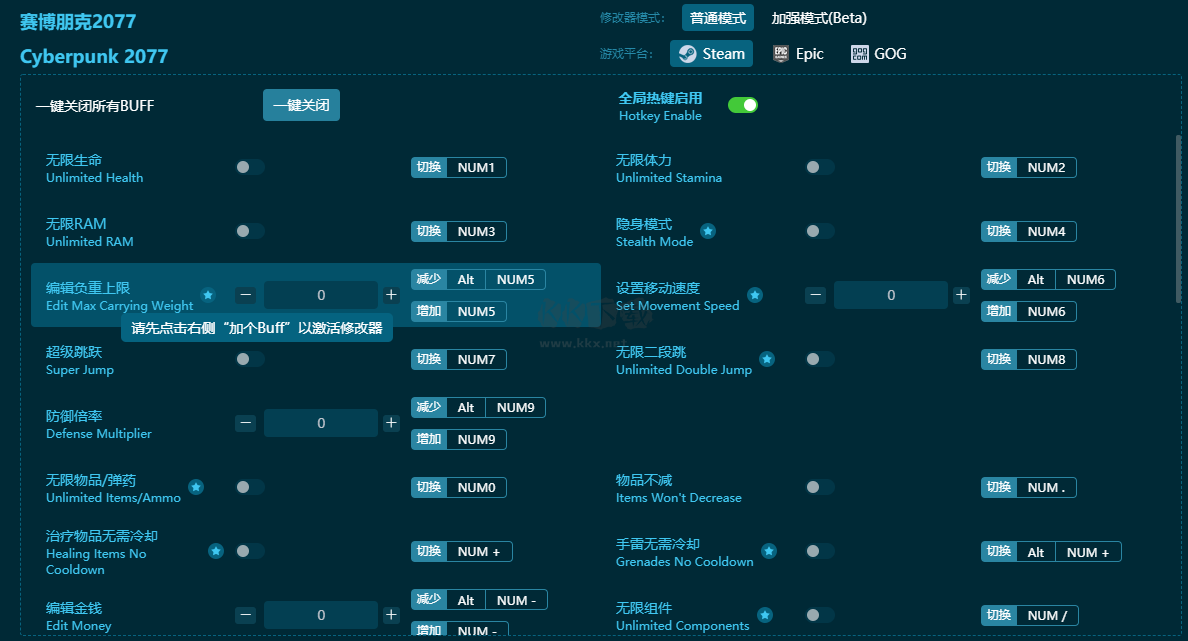1188x641 pixels.
Task: Select the NUM . hotkey for Items Won't Decrease
Action: [1028, 487]
